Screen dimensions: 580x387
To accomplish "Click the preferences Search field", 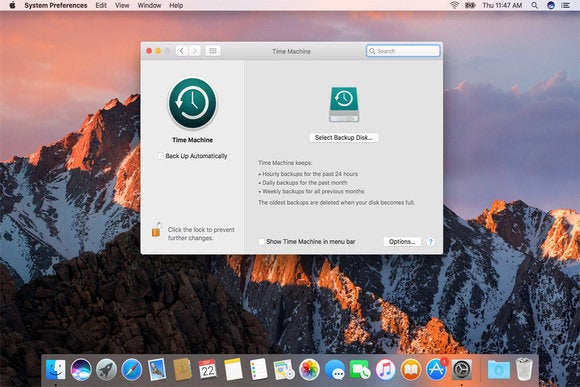I will (x=403, y=51).
